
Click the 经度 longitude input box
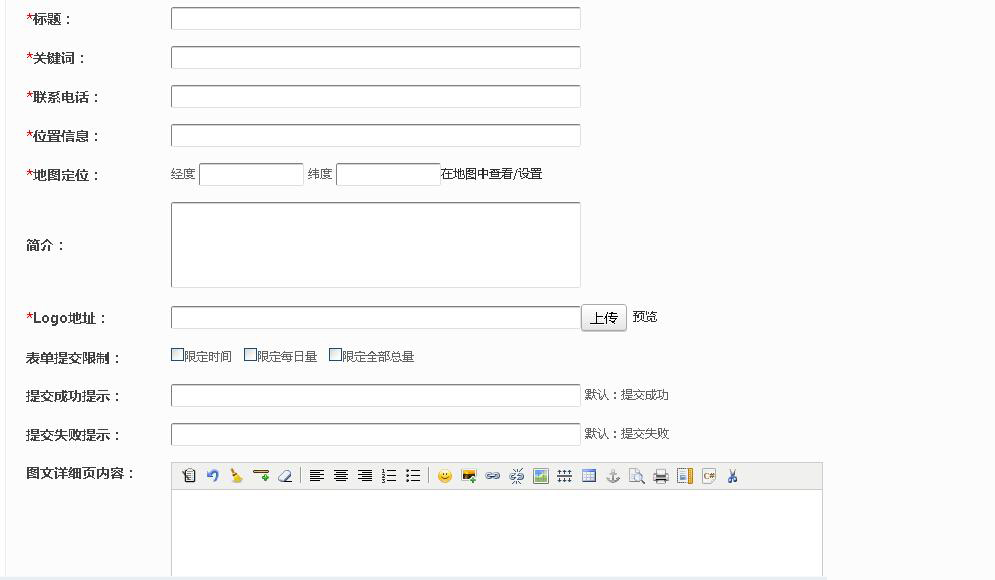pos(251,175)
